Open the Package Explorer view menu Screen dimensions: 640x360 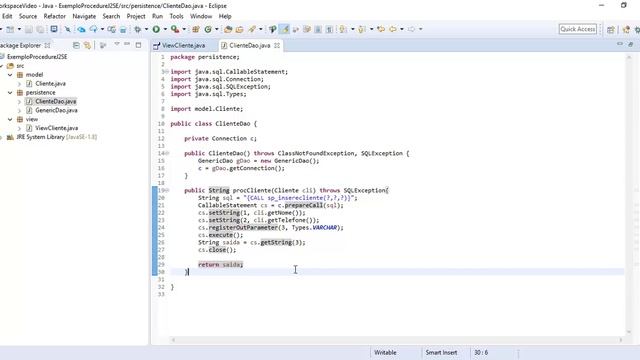click(x=117, y=44)
